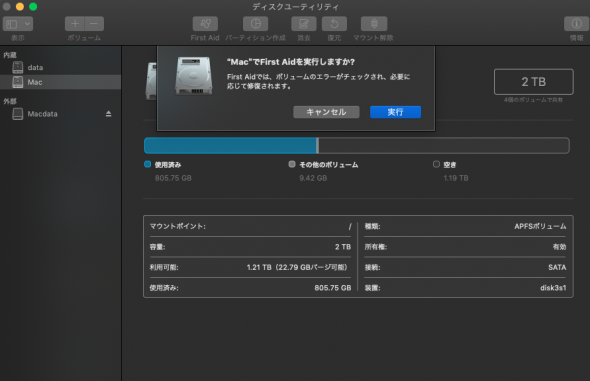Click the 実行 button to run First Aid
This screenshot has height=381, width=590.
(395, 112)
